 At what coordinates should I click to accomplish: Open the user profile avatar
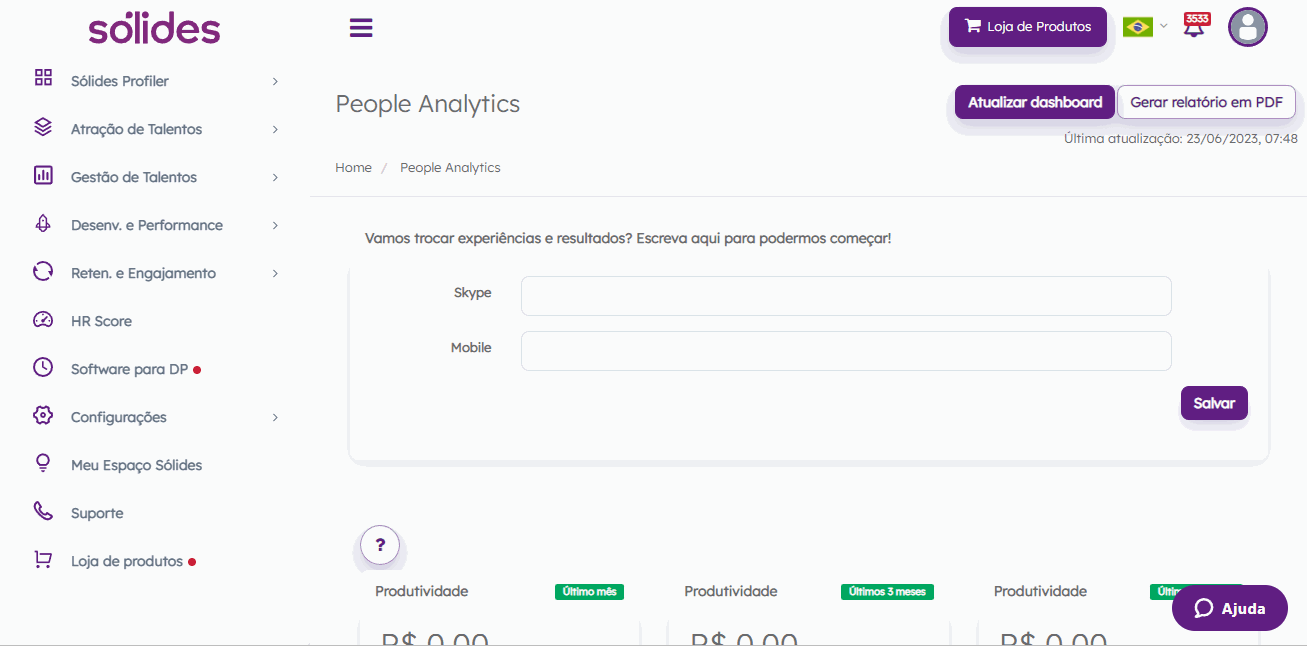point(1247,27)
